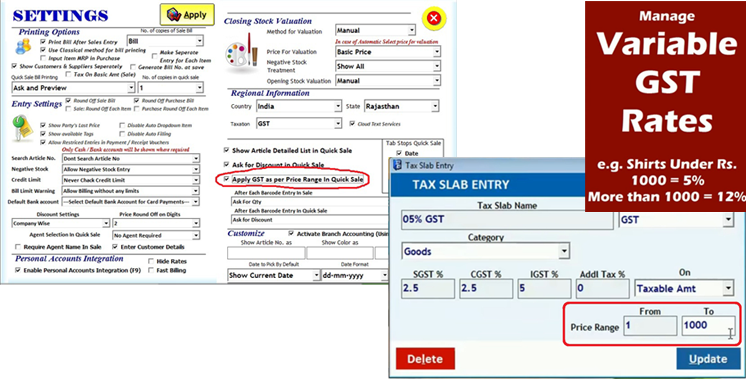This screenshot has width=746, height=379.
Task: Click the key tag icon under Entry Settings
Action: coord(22,129)
